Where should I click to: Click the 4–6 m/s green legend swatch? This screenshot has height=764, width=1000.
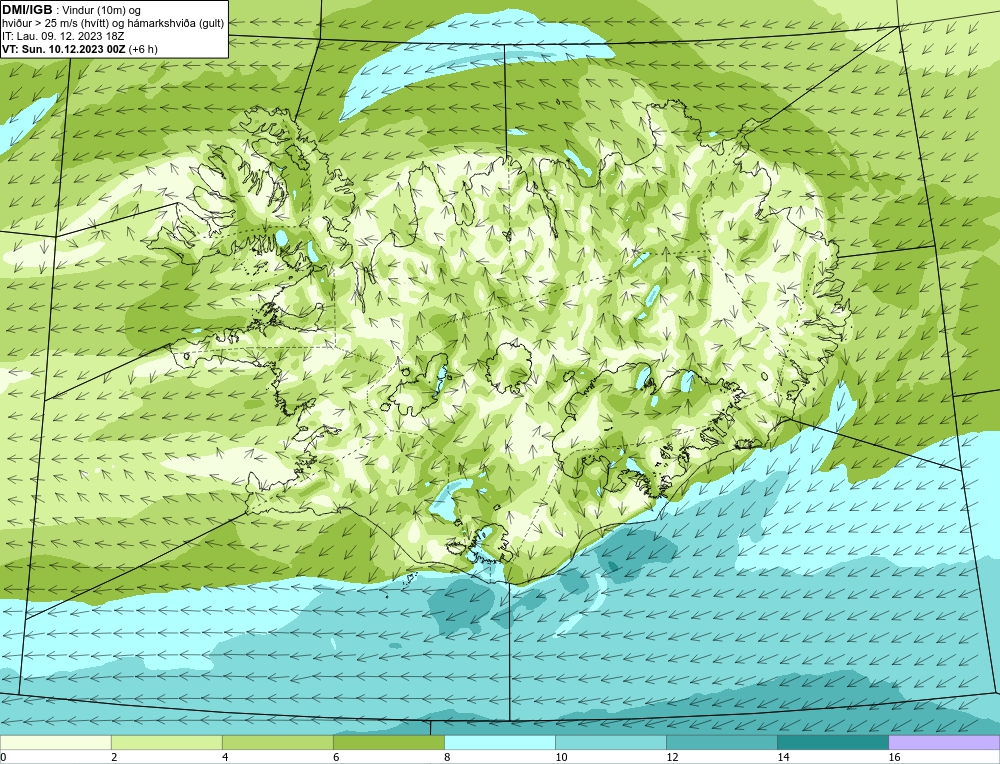[x=277, y=743]
